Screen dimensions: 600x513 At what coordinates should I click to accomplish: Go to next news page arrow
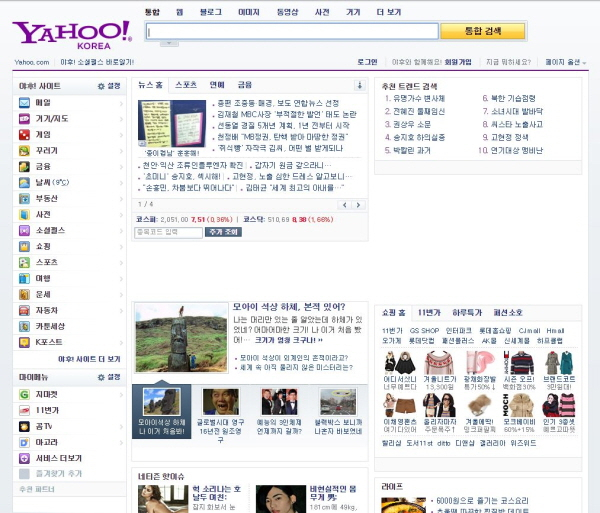click(358, 205)
